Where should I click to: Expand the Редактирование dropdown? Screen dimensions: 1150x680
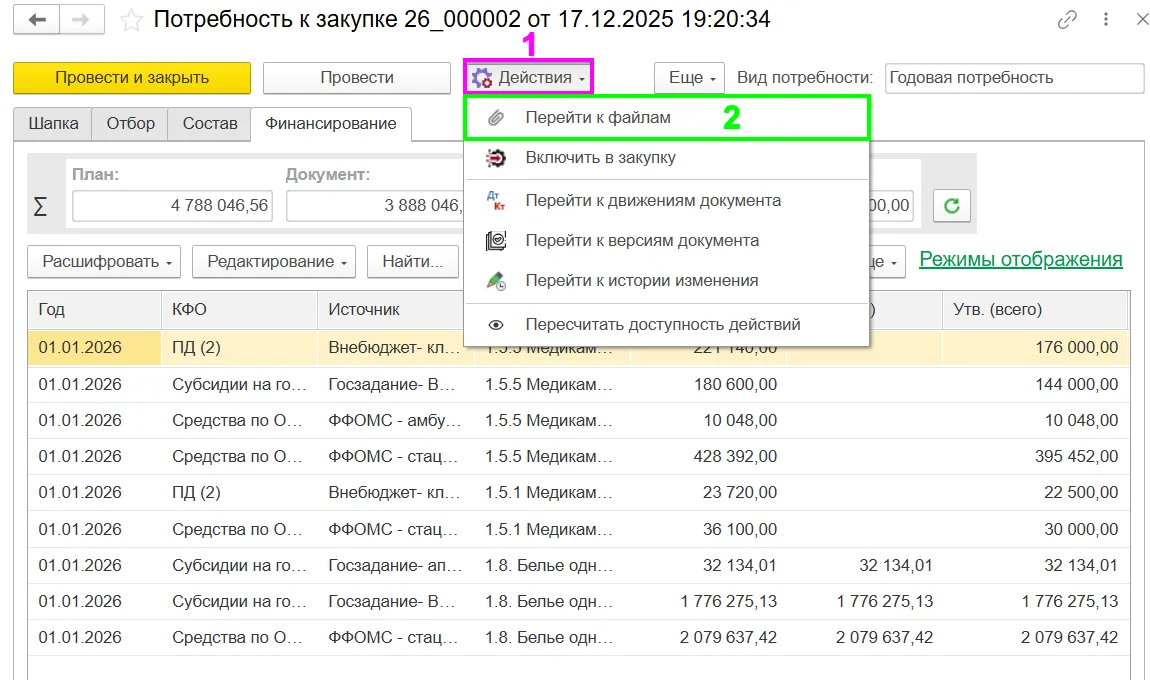point(274,262)
